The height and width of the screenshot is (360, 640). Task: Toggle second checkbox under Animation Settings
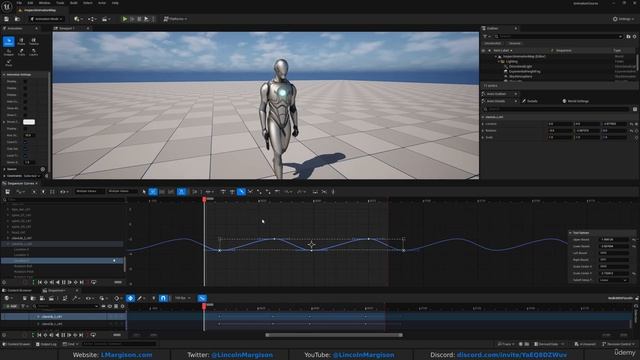(25, 88)
